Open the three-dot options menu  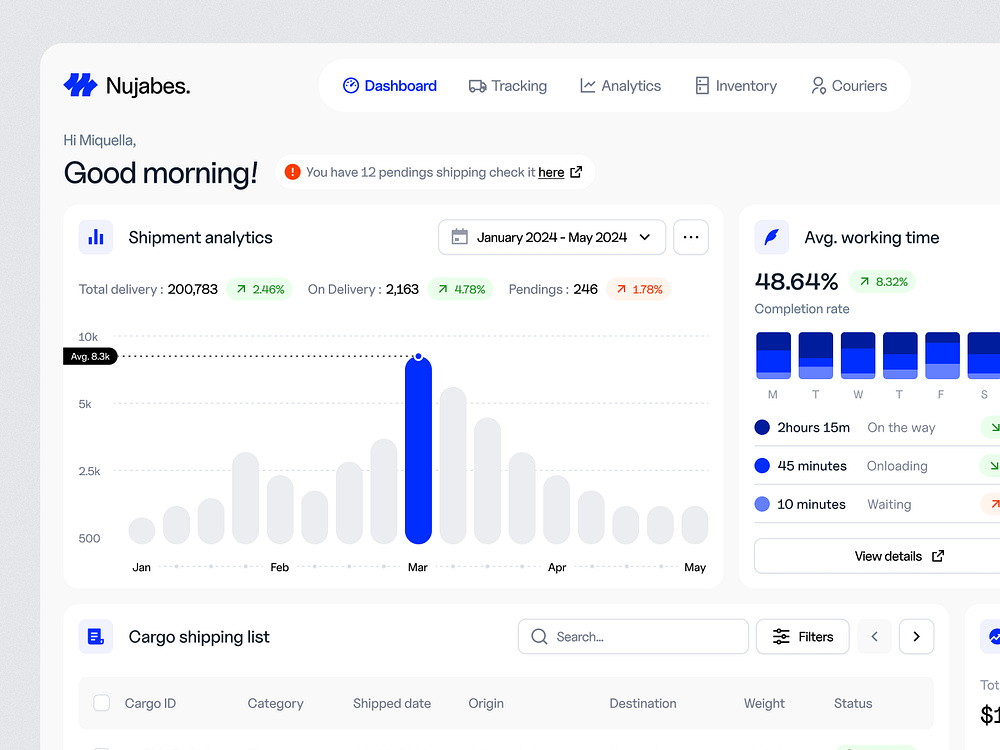pyautogui.click(x=691, y=237)
